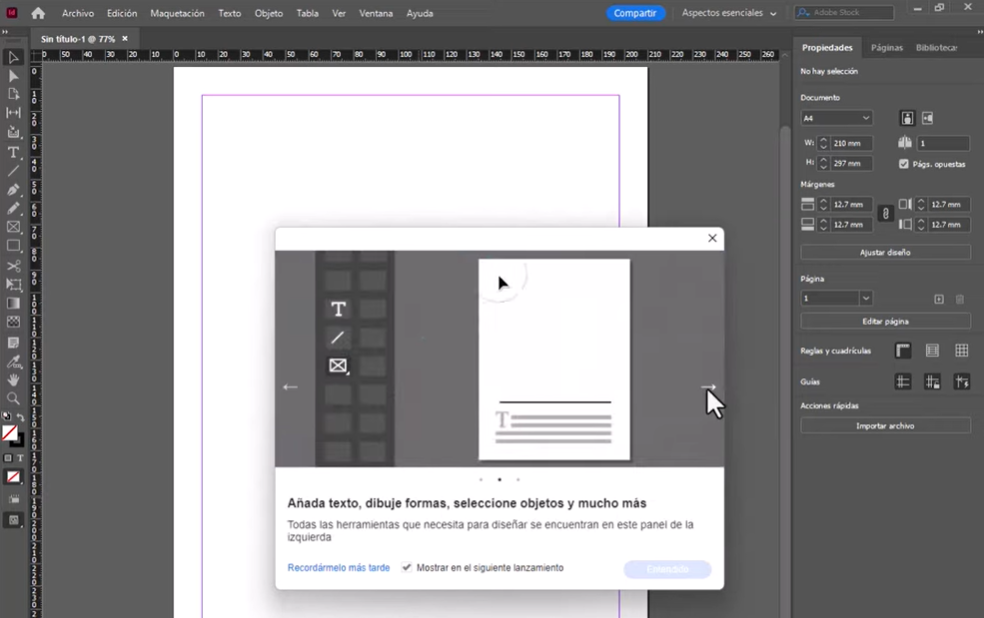This screenshot has width=984, height=618.
Task: Click the Importar archivo button
Action: point(885,425)
